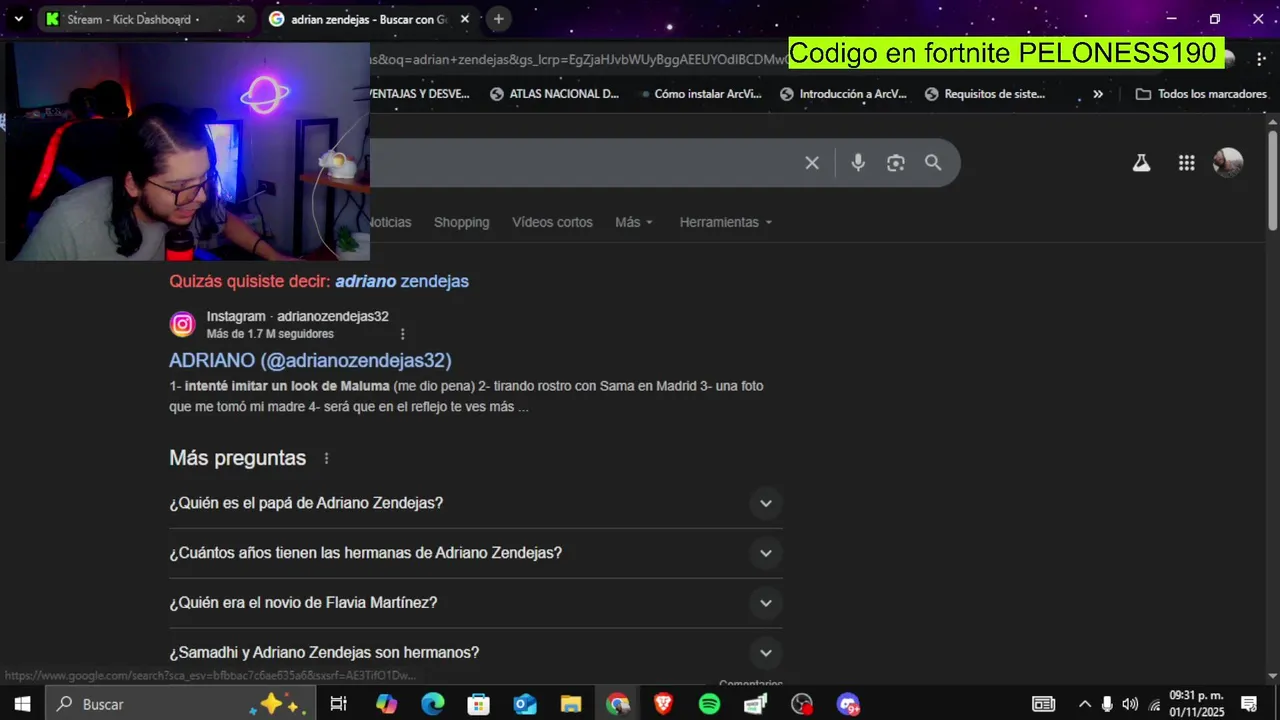Click the page vertical scrollbar
1280x720 pixels.
tap(1272, 180)
